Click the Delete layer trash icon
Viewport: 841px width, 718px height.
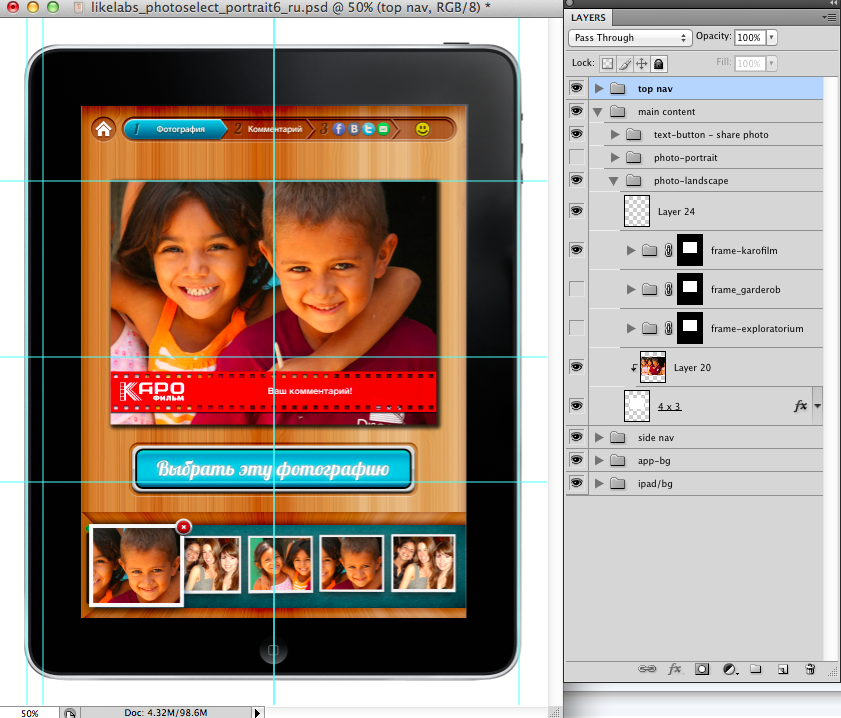[810, 669]
